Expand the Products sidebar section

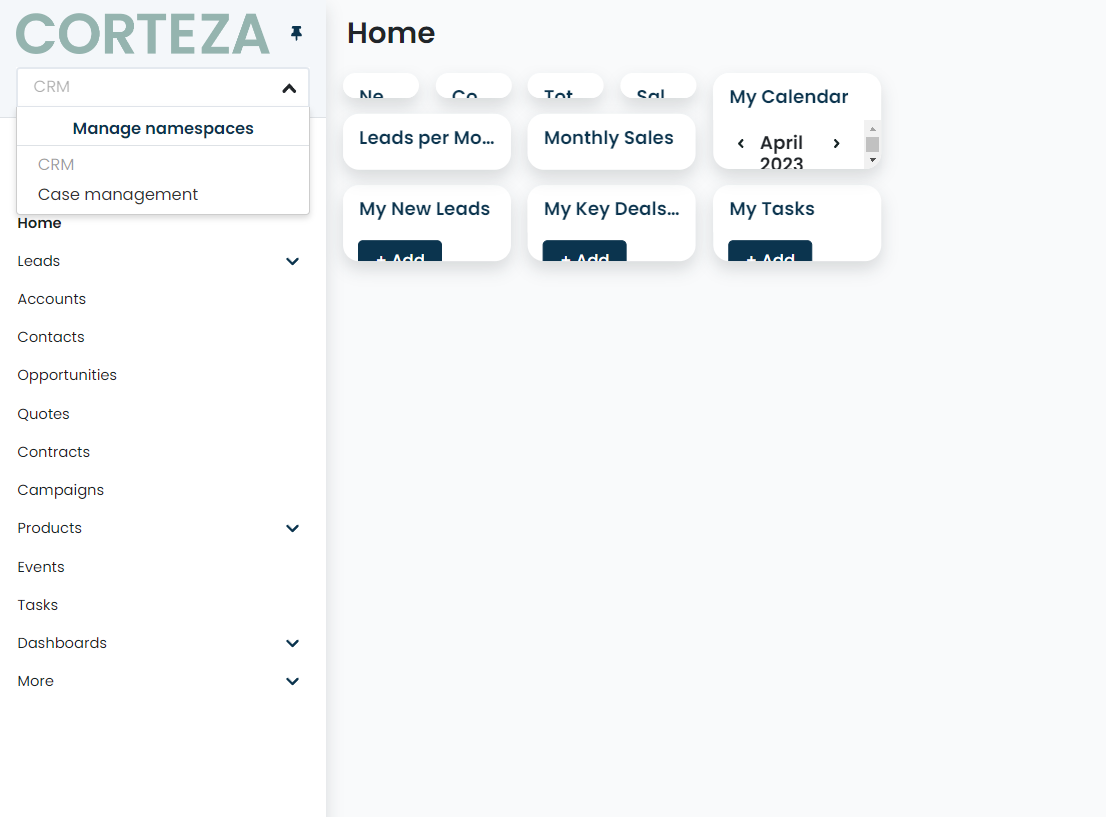tap(292, 528)
